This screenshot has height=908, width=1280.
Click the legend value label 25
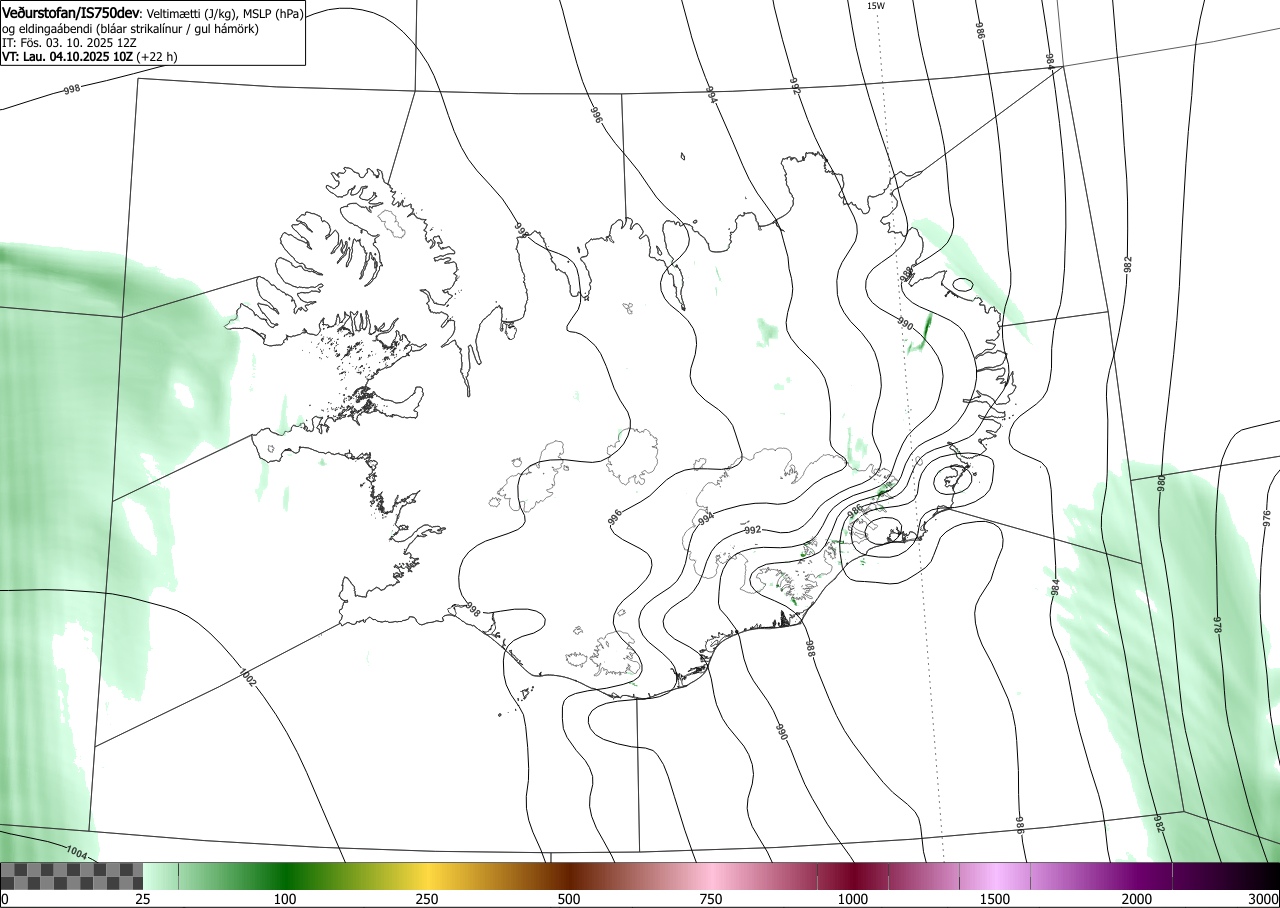click(143, 899)
